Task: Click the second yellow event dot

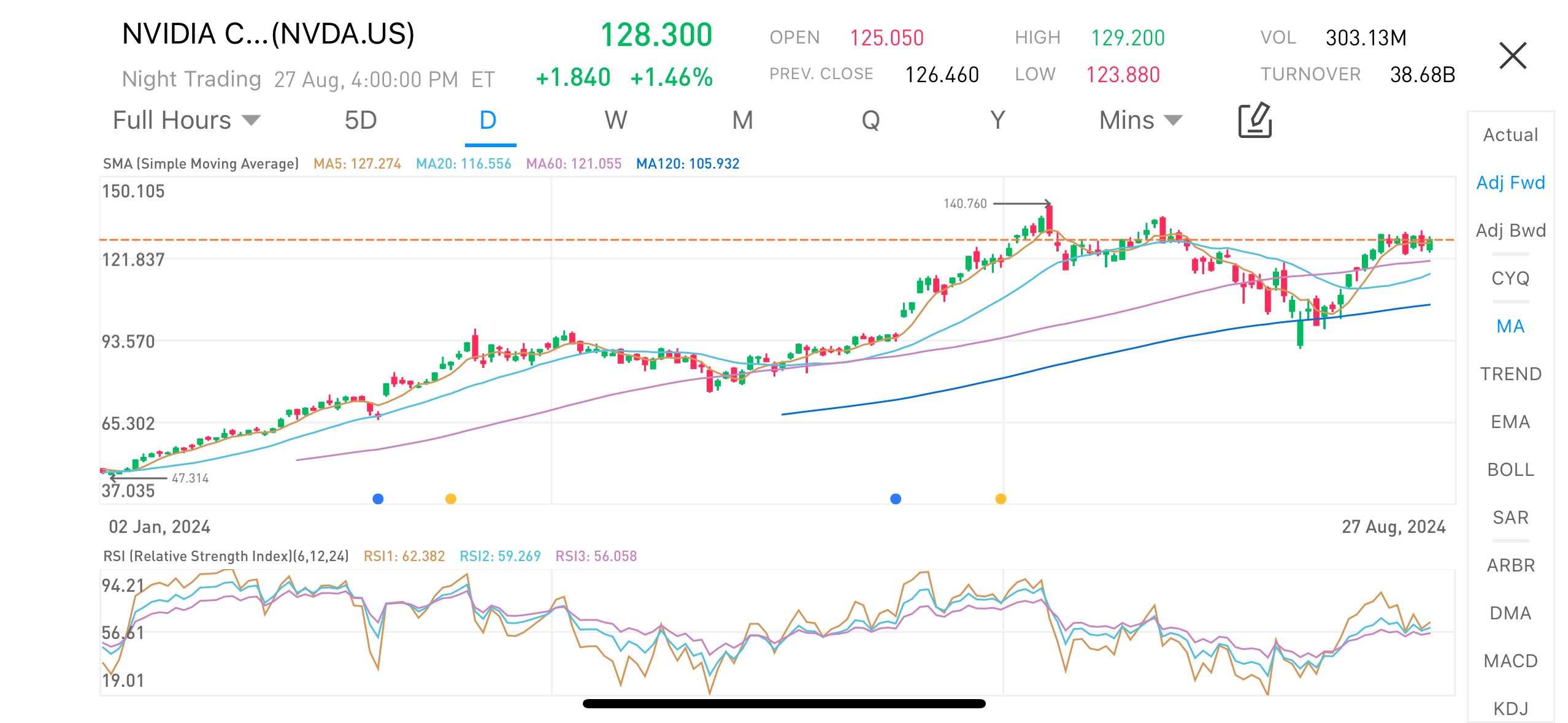Action: pyautogui.click(x=1001, y=499)
